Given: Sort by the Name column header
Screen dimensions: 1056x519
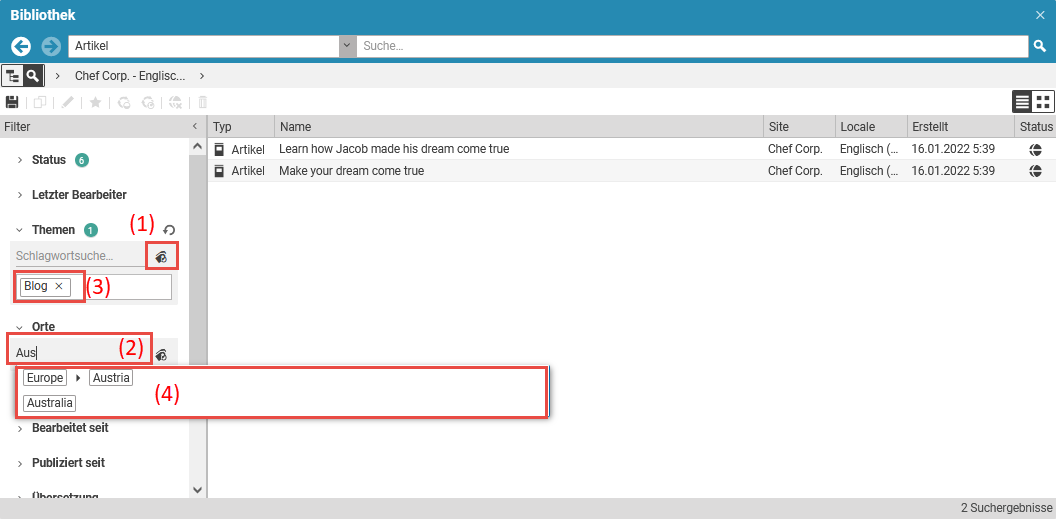Looking at the screenshot, I should (x=296, y=127).
